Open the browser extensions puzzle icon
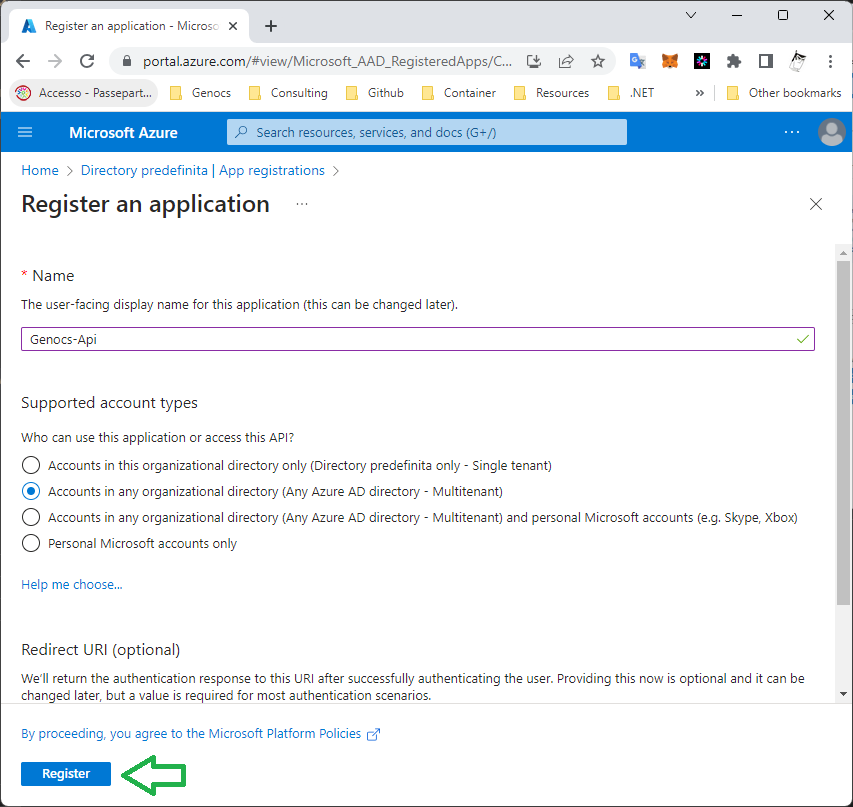 [734, 61]
